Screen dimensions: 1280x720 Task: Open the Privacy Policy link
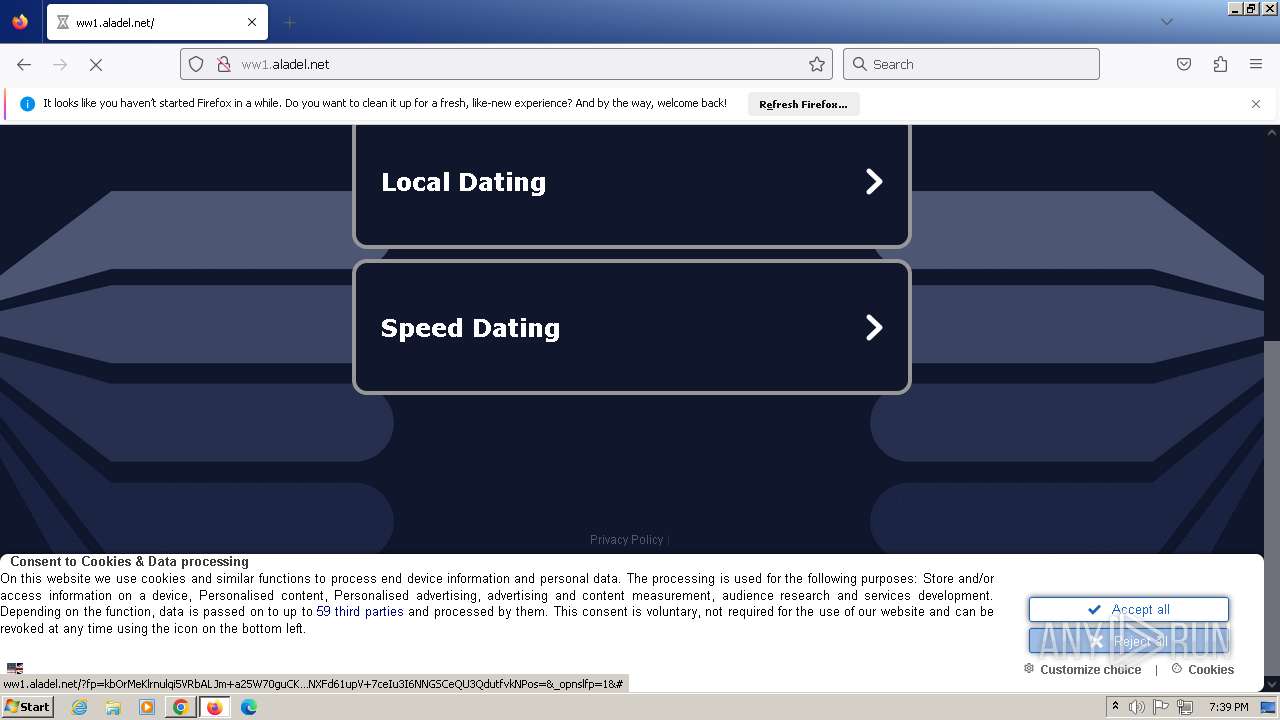[x=627, y=540]
